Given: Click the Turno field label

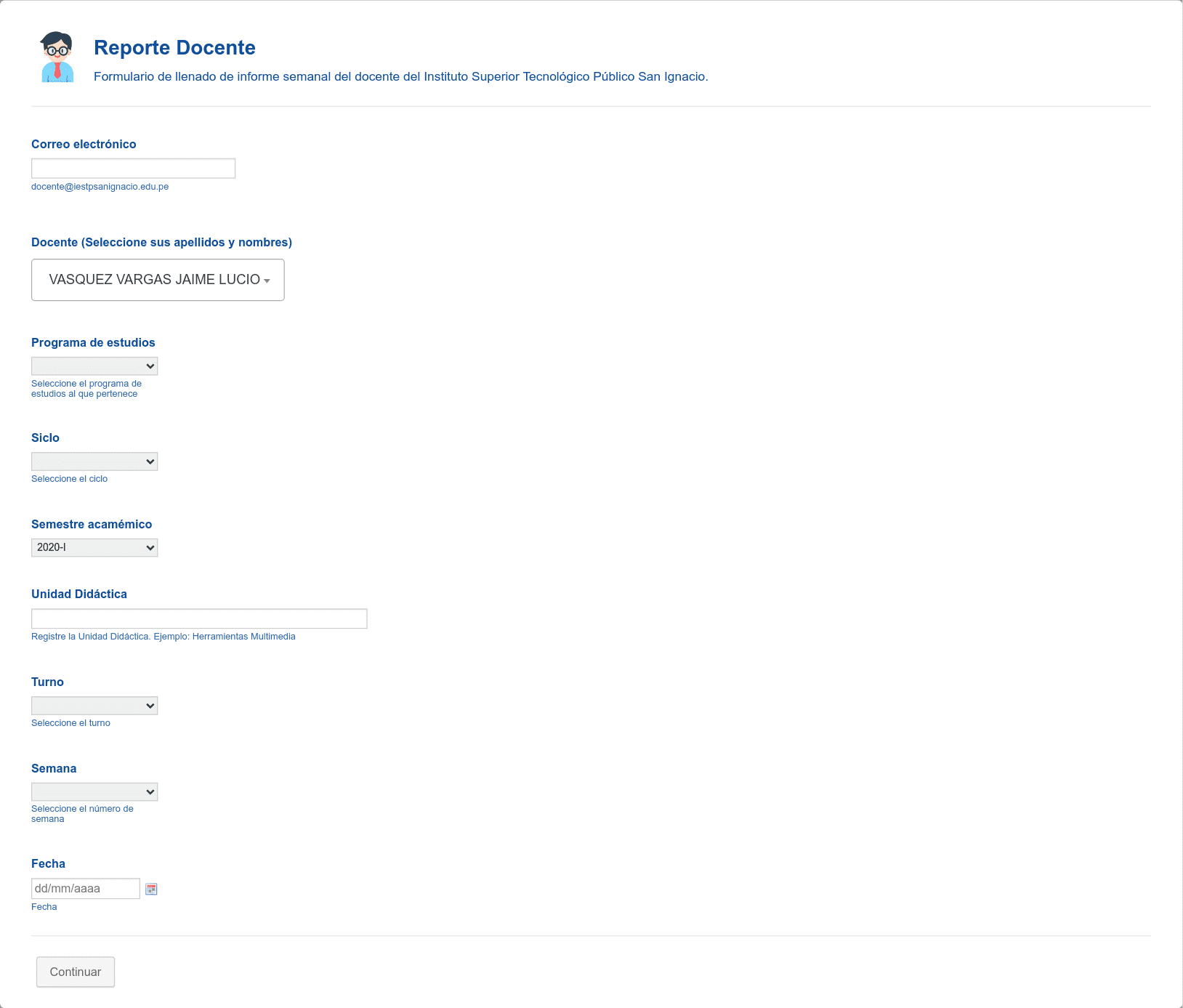Looking at the screenshot, I should pyautogui.click(x=47, y=682).
